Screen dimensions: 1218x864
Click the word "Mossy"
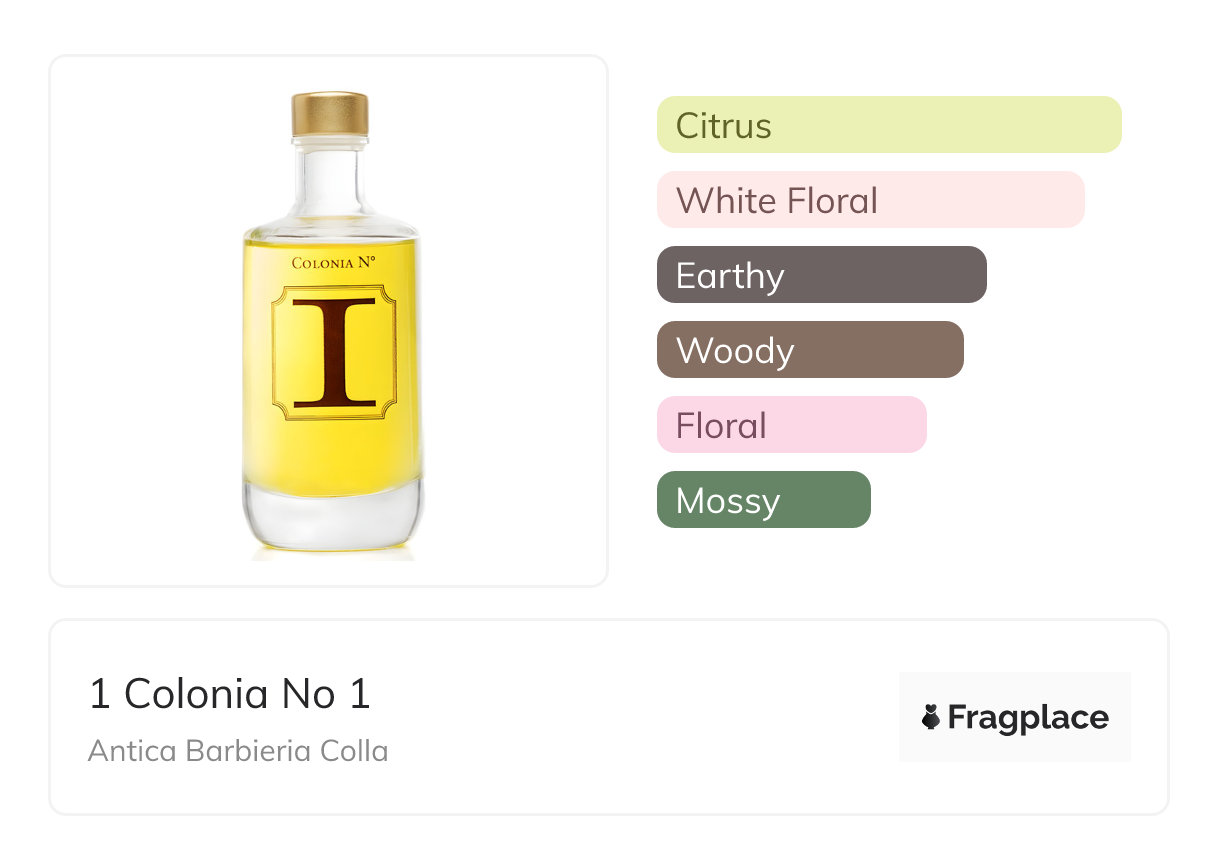click(727, 500)
